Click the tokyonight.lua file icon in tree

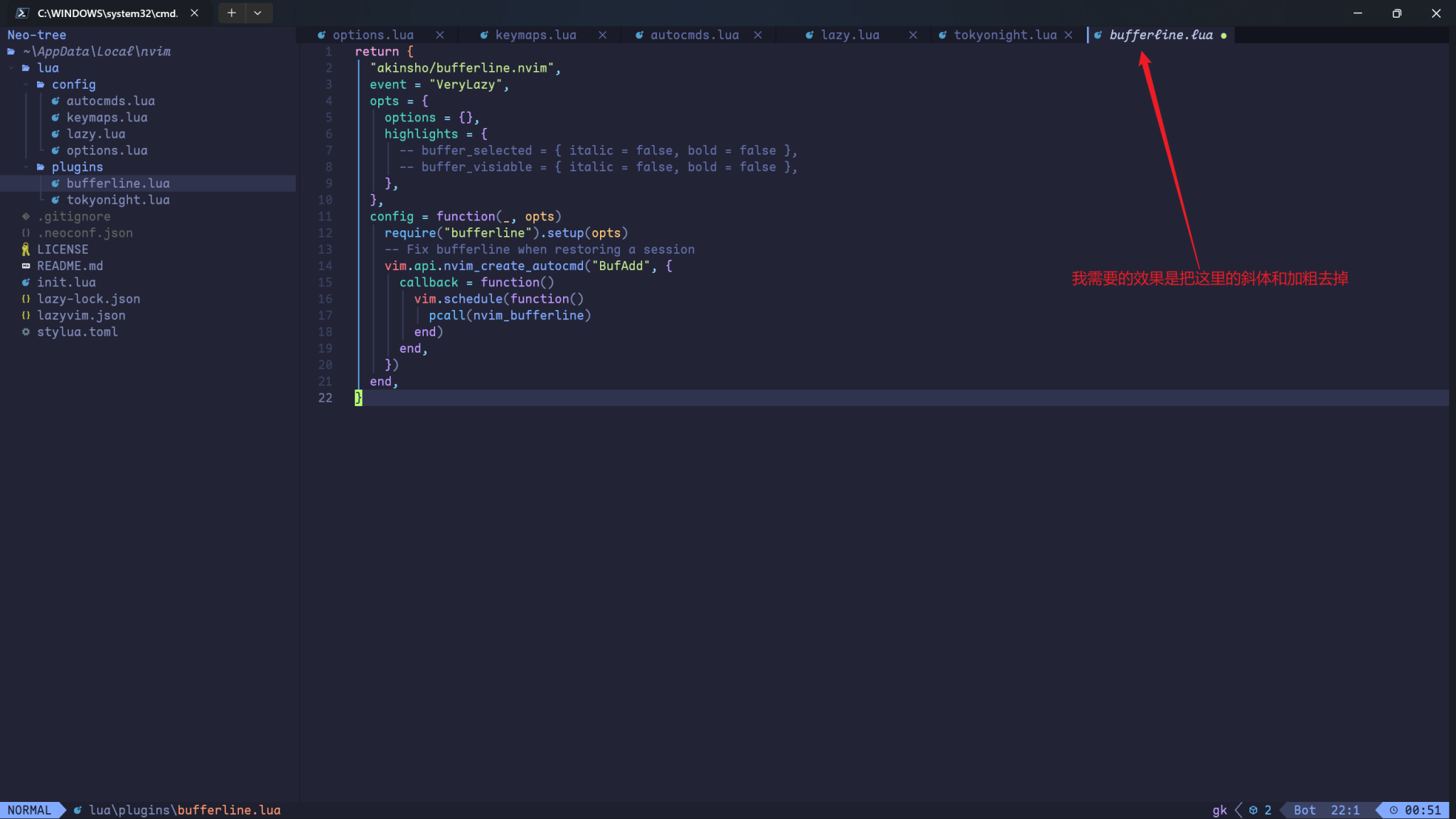(55, 200)
